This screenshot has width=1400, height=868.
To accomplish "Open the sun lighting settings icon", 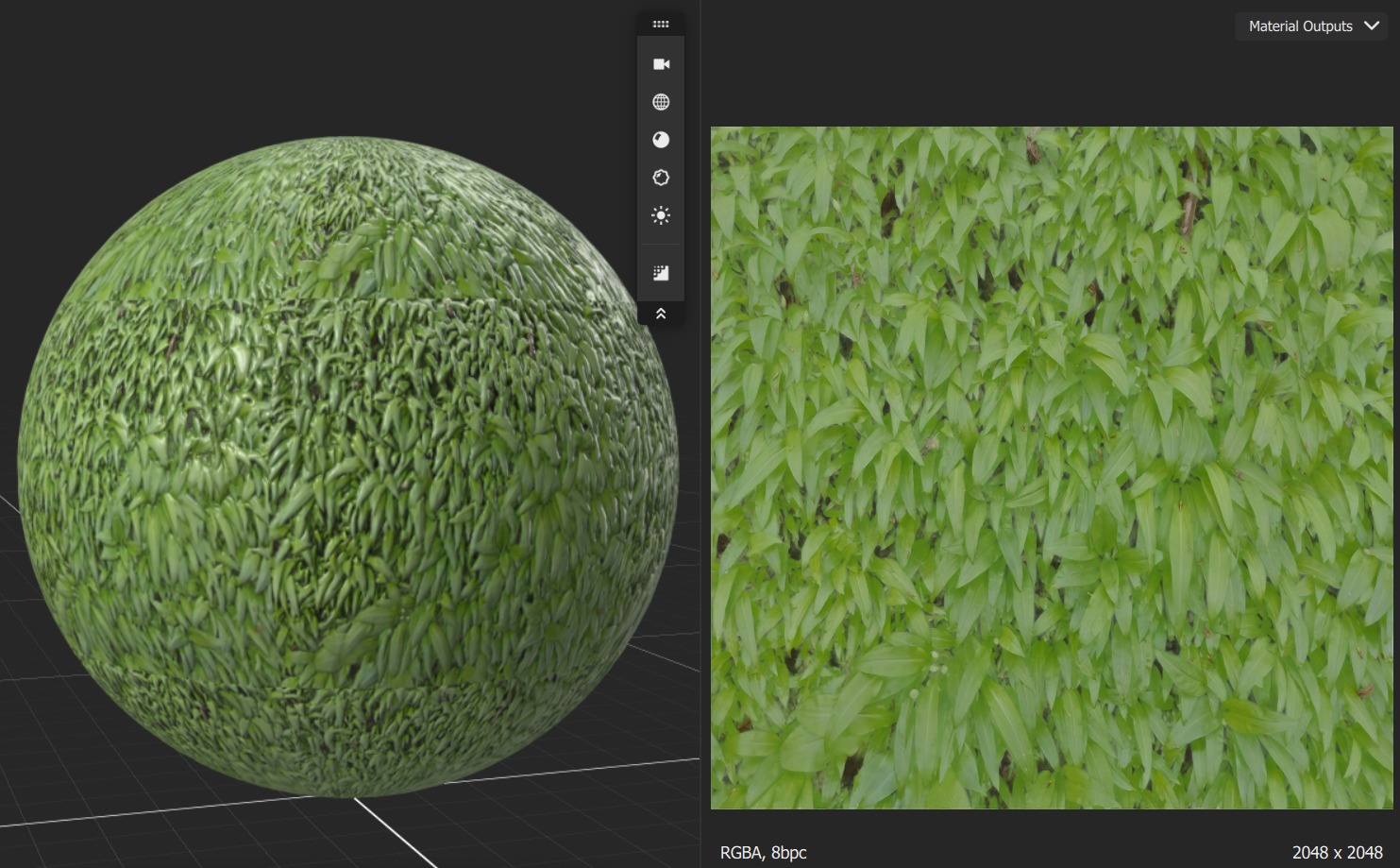I will tap(661, 215).
